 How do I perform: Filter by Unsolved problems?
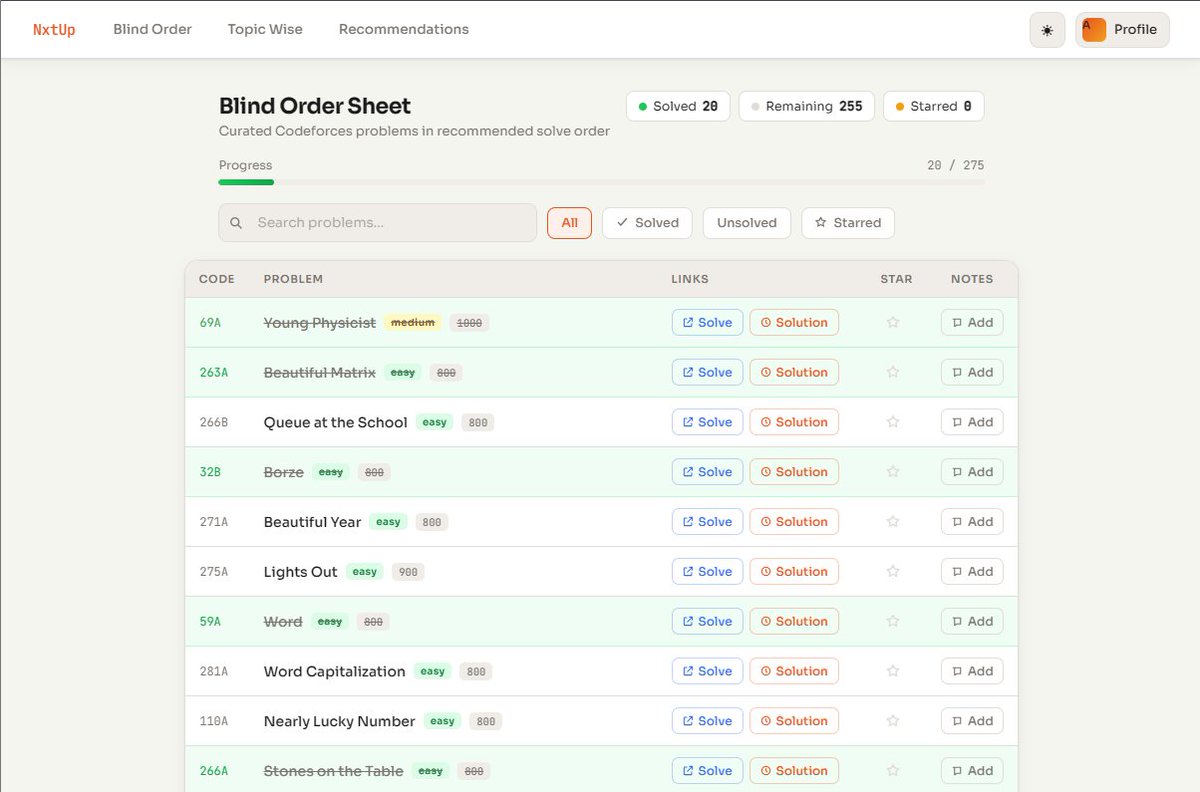coord(747,223)
